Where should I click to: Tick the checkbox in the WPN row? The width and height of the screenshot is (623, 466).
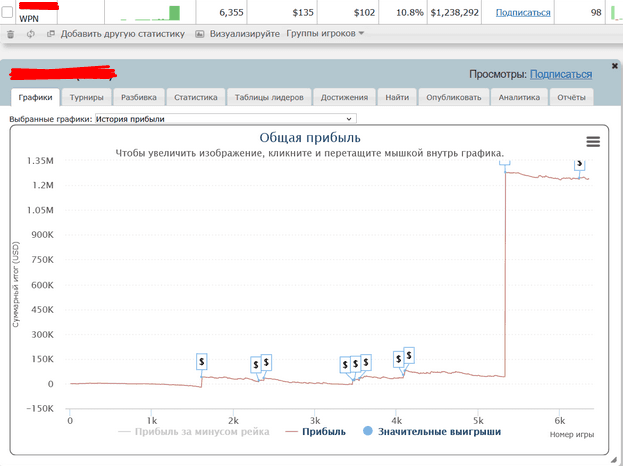[x=7, y=12]
